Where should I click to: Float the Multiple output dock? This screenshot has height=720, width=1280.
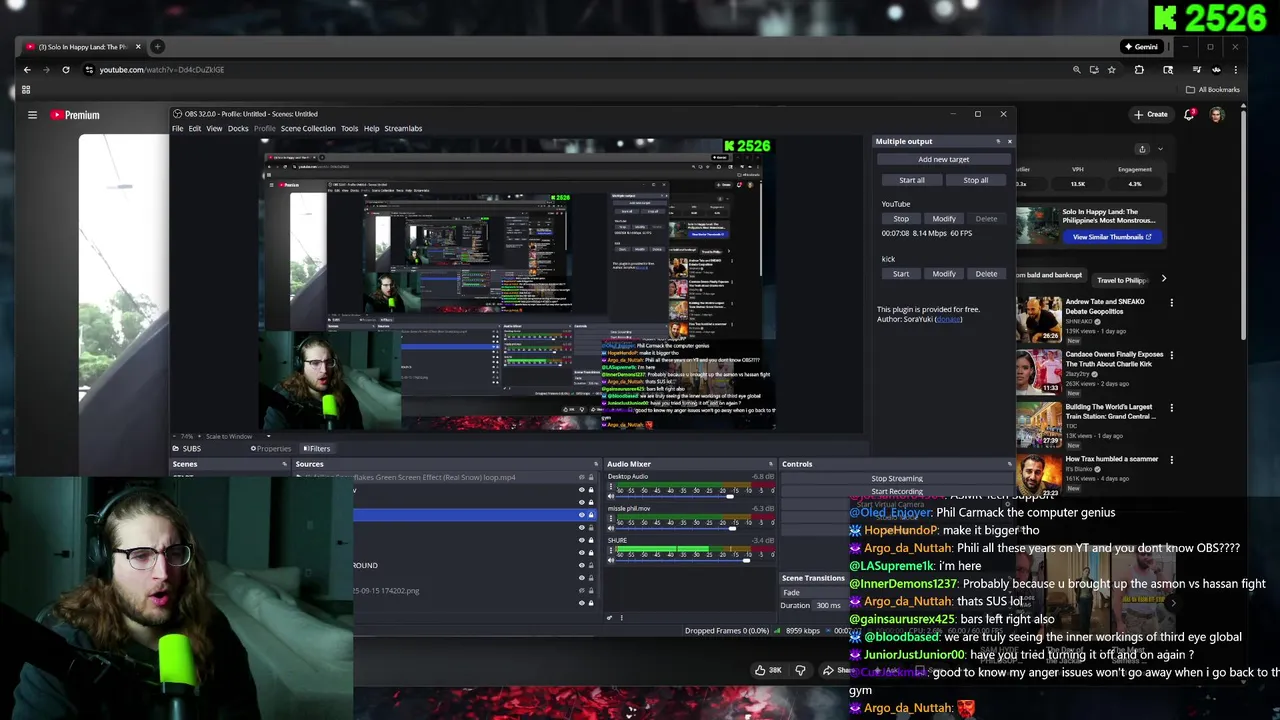pyautogui.click(x=998, y=141)
